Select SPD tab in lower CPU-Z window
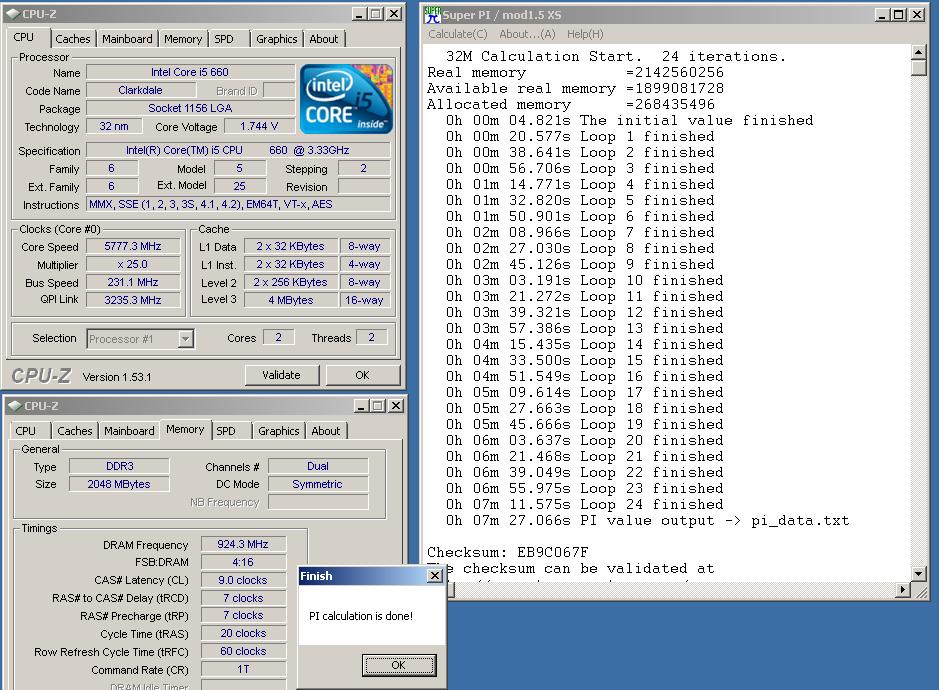Viewport: 939px width, 690px height. click(226, 431)
